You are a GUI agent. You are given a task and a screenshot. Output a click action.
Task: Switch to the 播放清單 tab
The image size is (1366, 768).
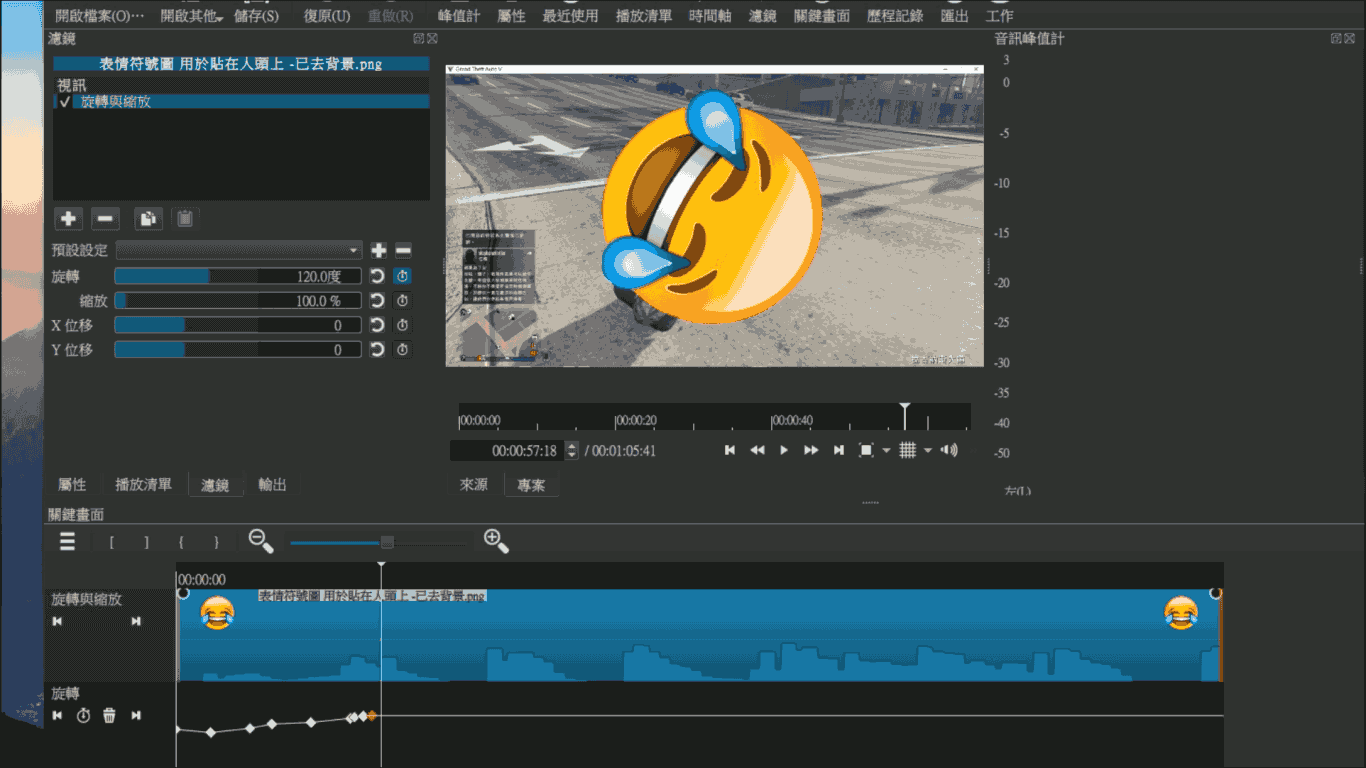[143, 485]
